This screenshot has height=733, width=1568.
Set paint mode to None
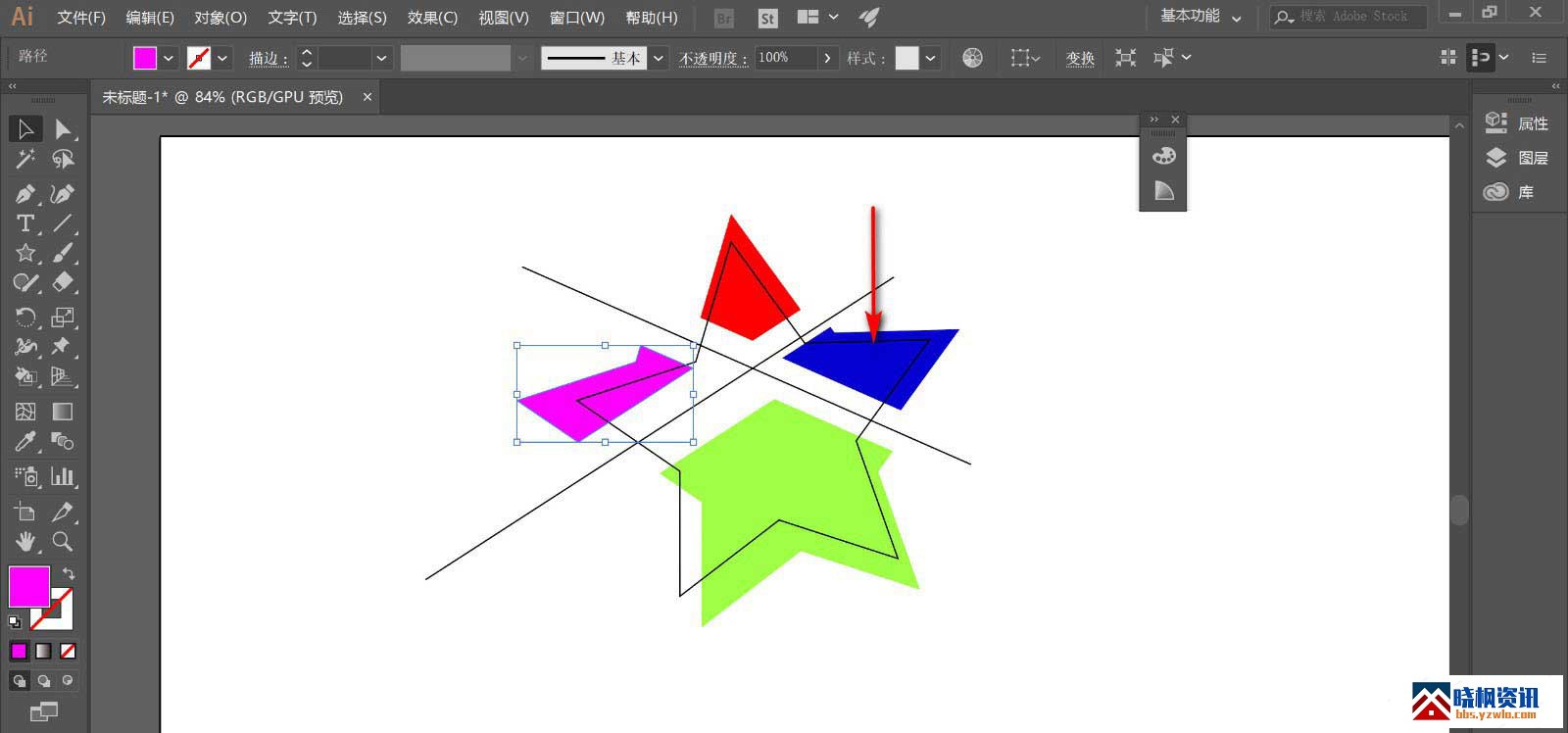pos(68,651)
